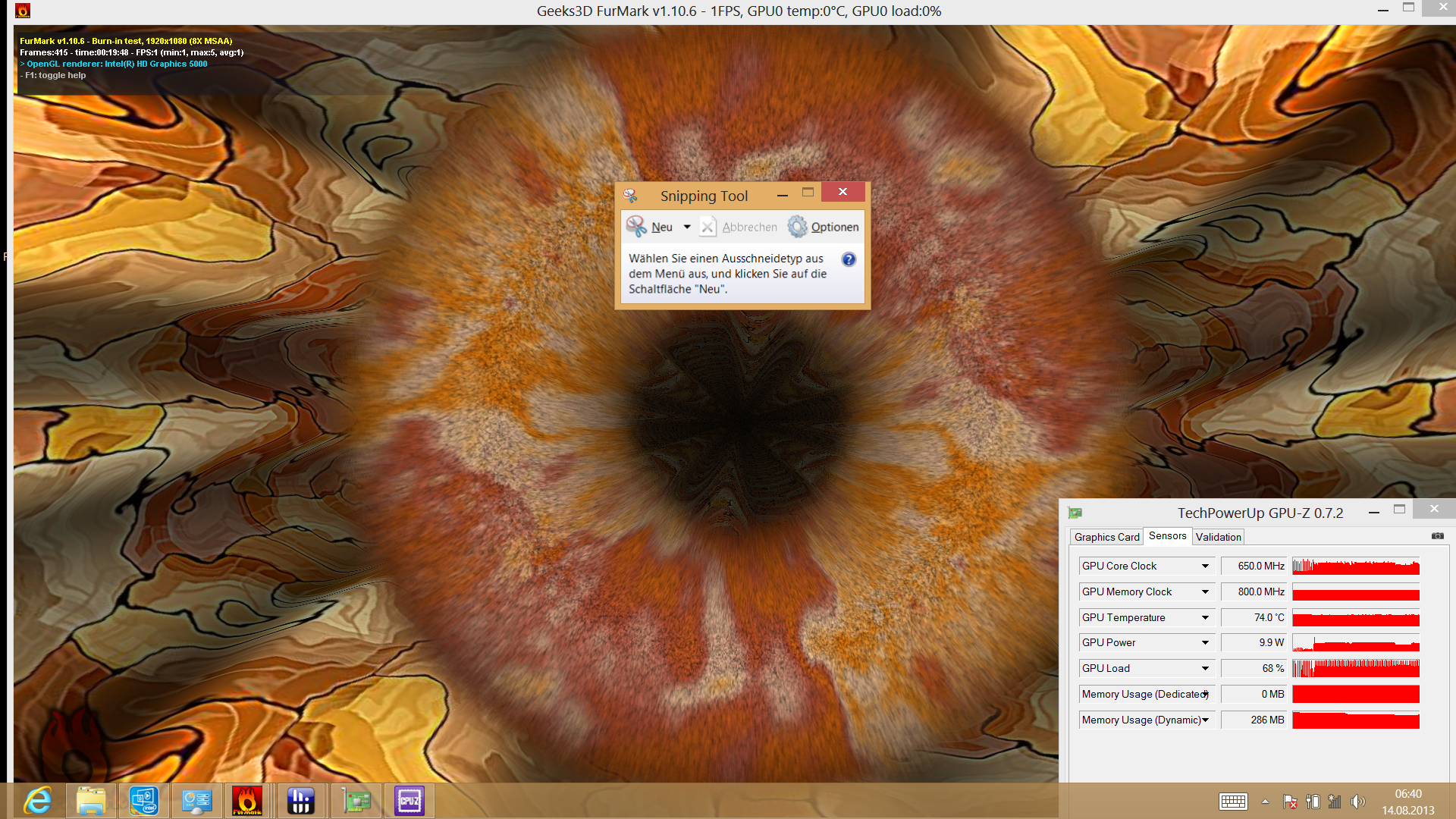Expand the GPU Load dropdown arrow
This screenshot has width=1456, height=819.
coord(1205,669)
